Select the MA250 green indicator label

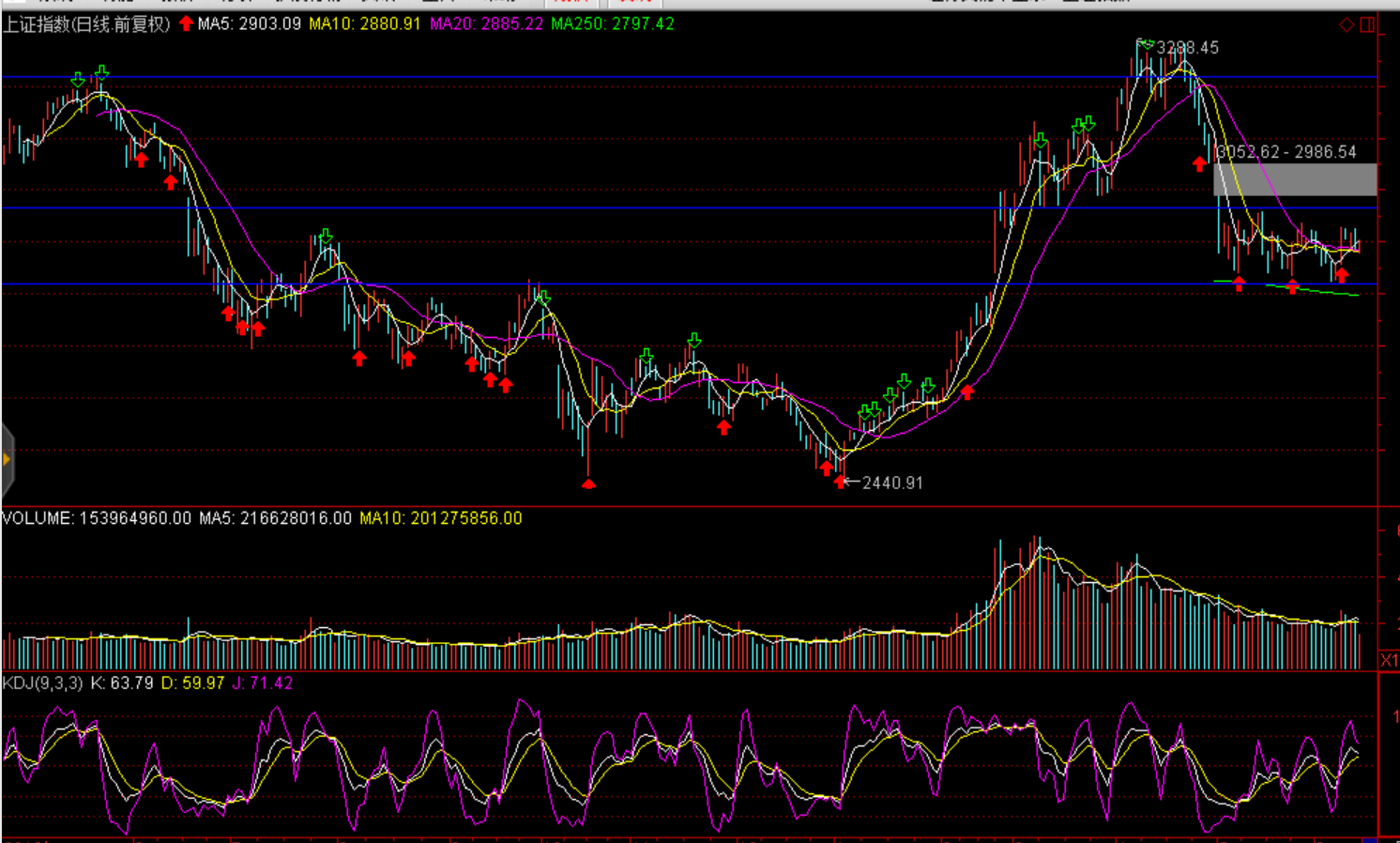pos(612,24)
